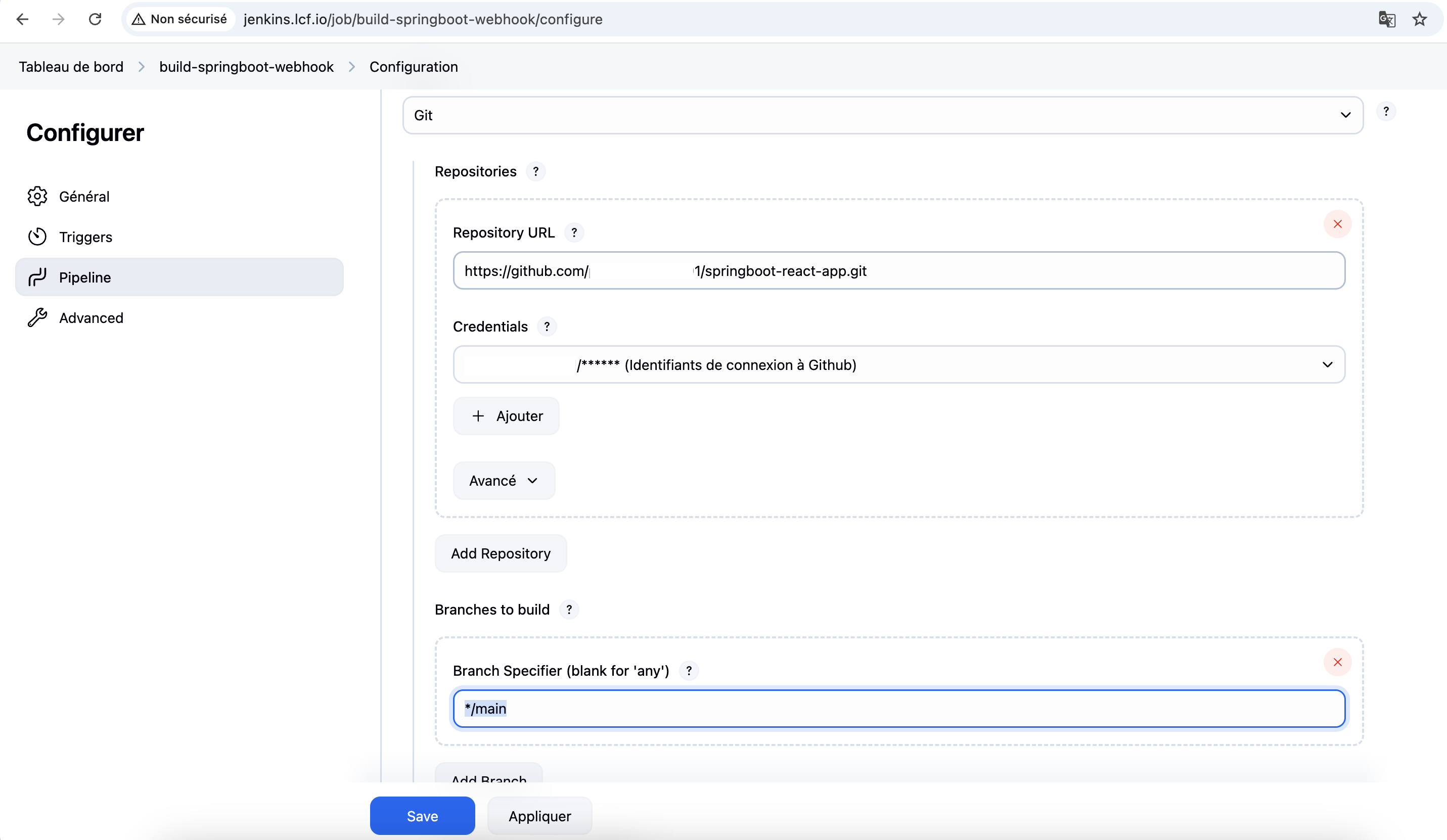Click the Save button
The width and height of the screenshot is (1447, 840).
coord(422,816)
